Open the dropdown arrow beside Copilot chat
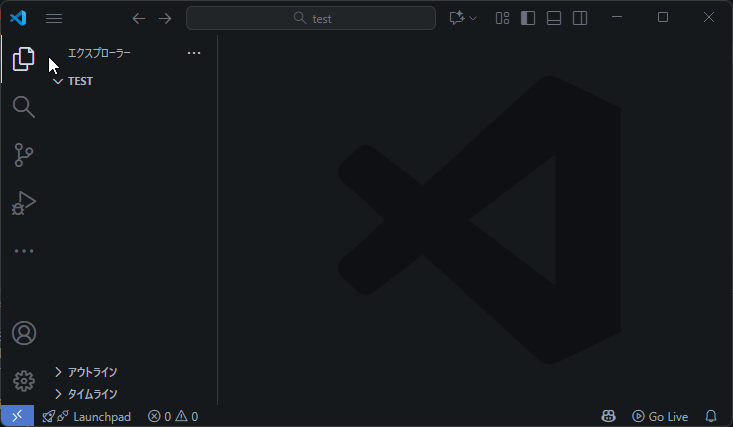Screen dimensions: 733x427 point(473,18)
